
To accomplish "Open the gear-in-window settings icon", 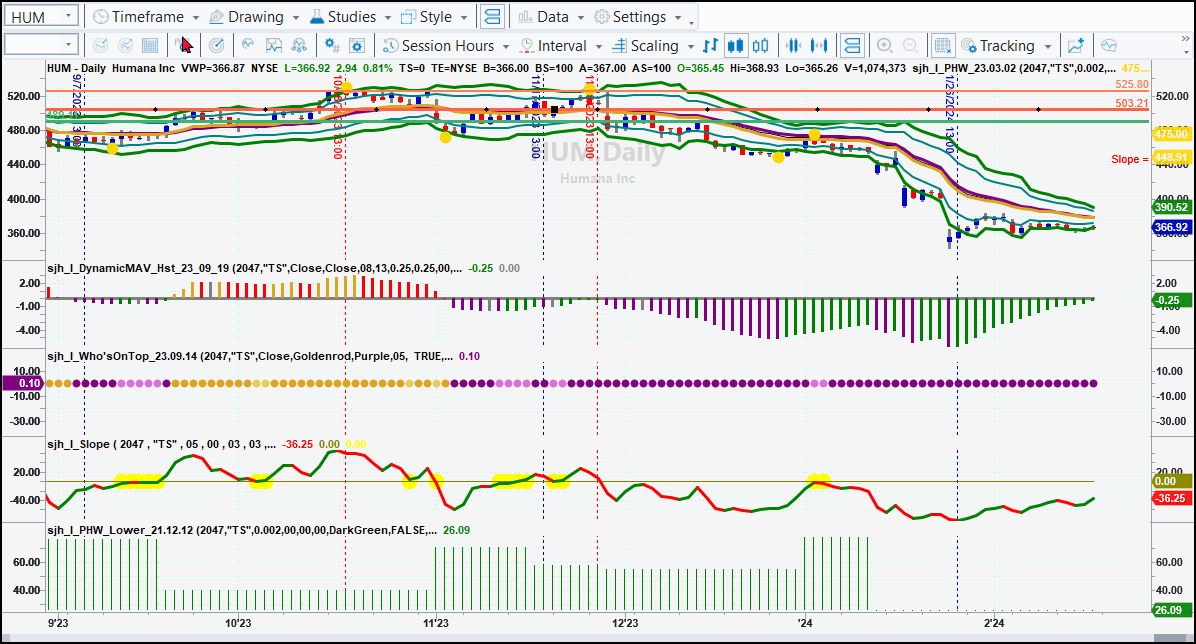I will (357, 46).
